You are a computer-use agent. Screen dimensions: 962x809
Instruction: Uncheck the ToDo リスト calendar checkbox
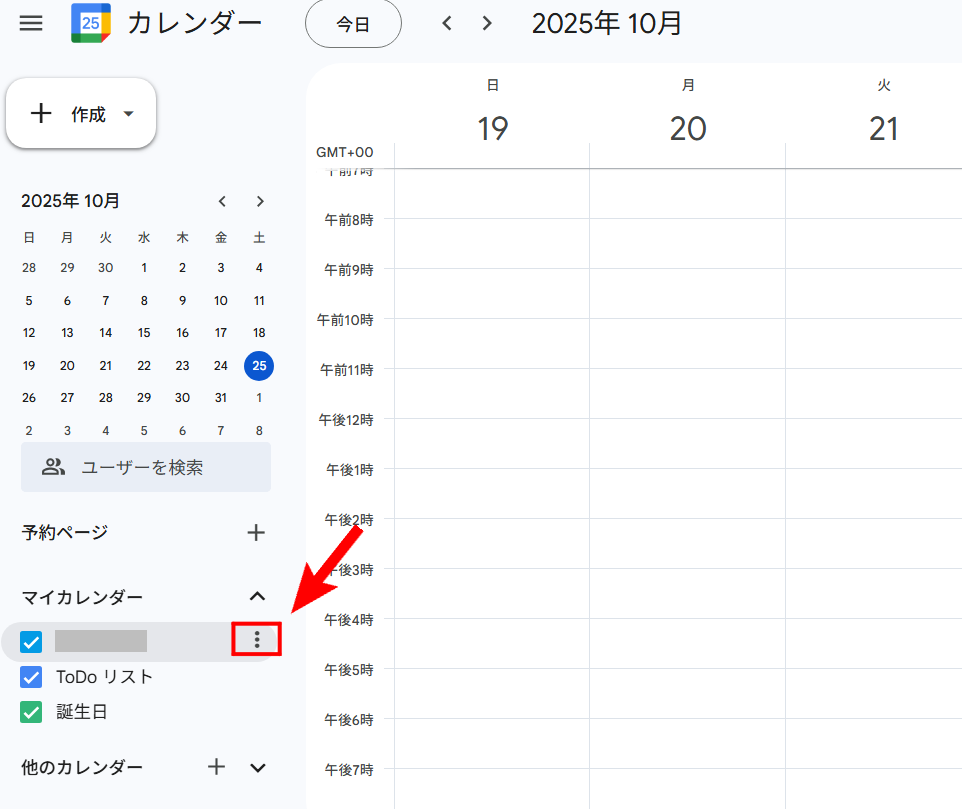pyautogui.click(x=31, y=677)
